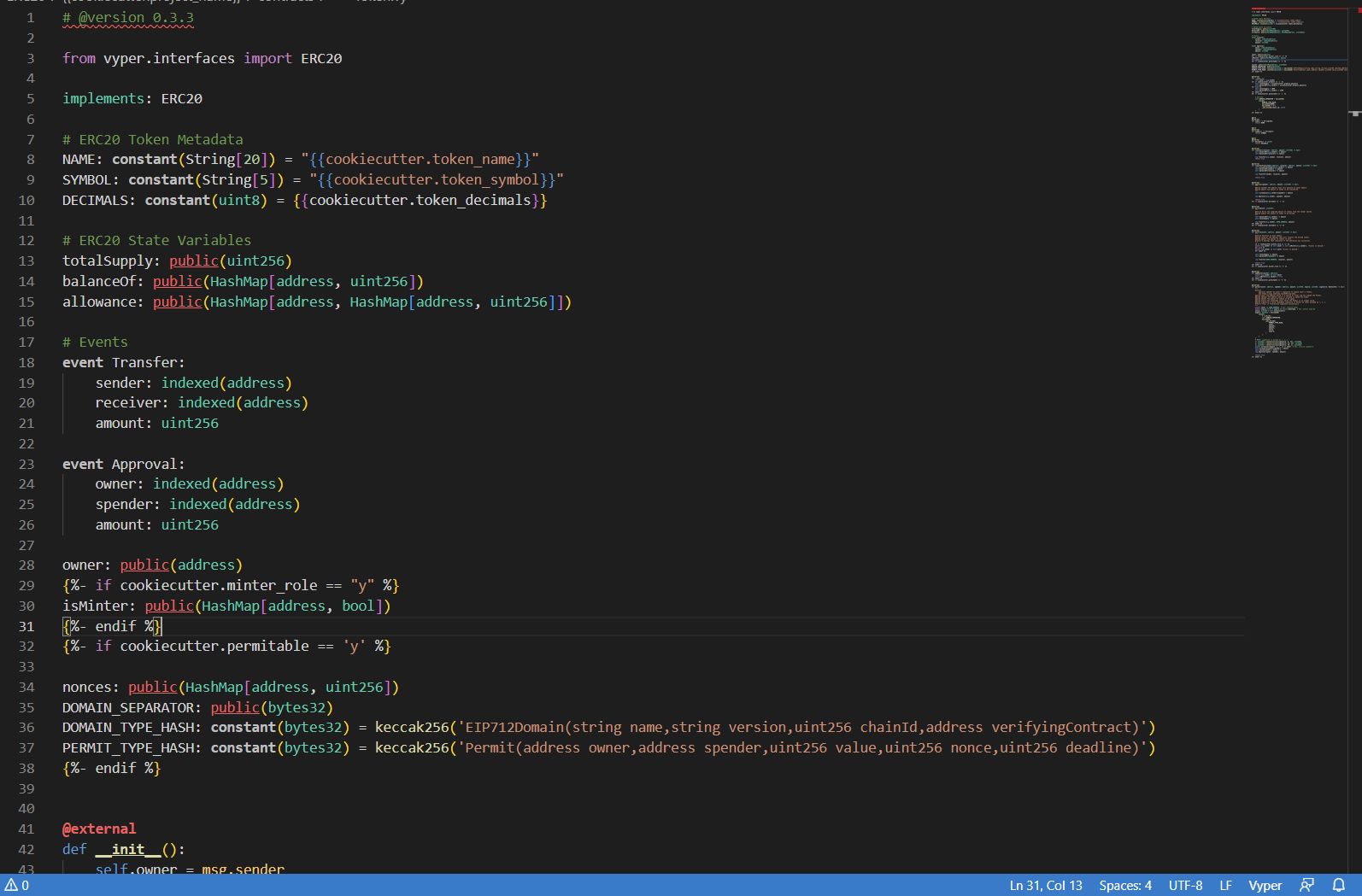Click the 'NAME' constant on line 8
The image size is (1362, 896).
pos(79,159)
